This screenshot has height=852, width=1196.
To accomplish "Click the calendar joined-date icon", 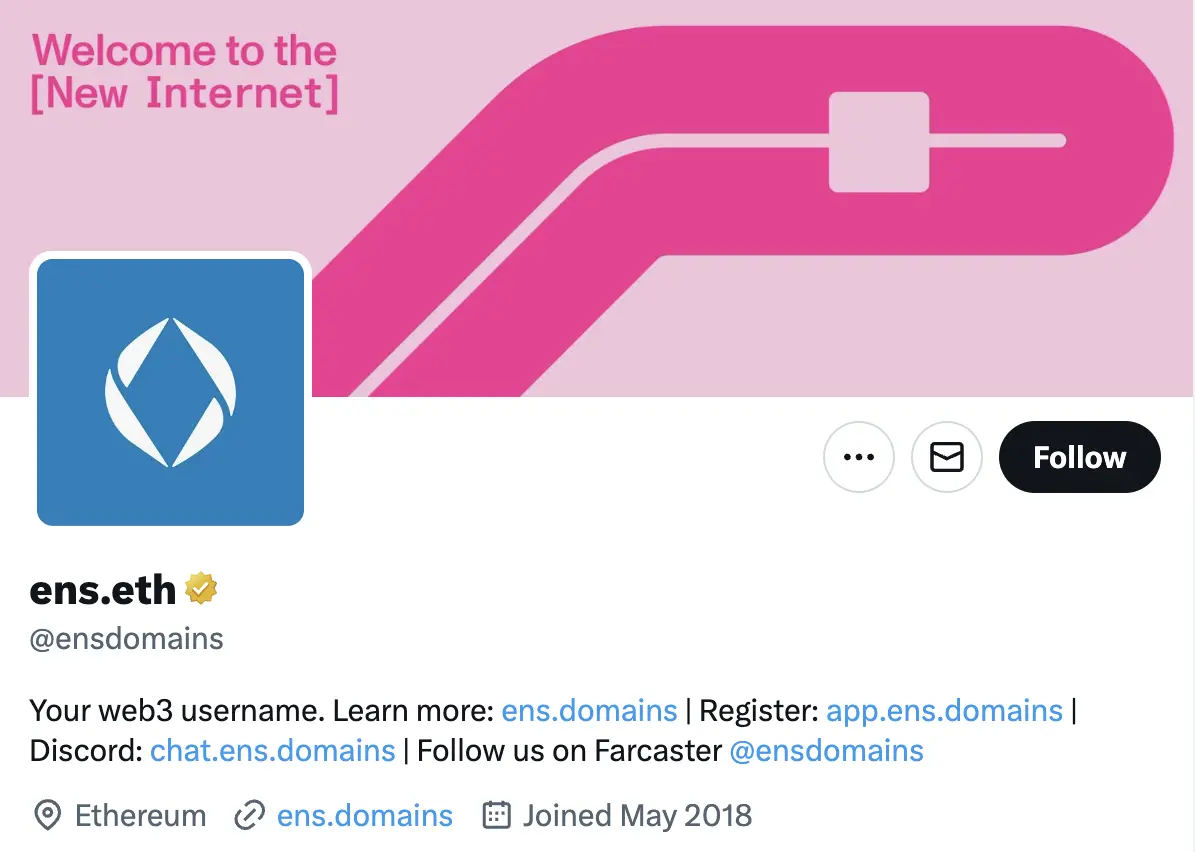I will pyautogui.click(x=496, y=816).
